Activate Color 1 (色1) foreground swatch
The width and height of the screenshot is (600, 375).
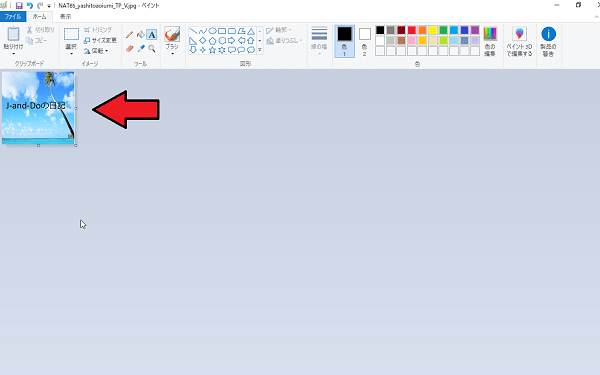click(x=344, y=41)
